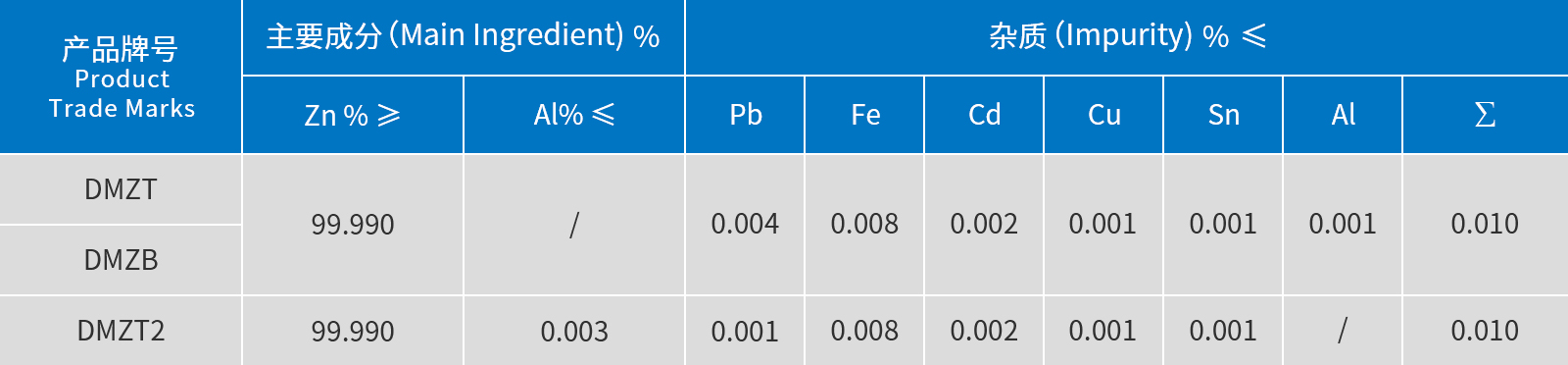Select the Pb column header
The width and height of the screenshot is (1568, 365).
pos(745,115)
